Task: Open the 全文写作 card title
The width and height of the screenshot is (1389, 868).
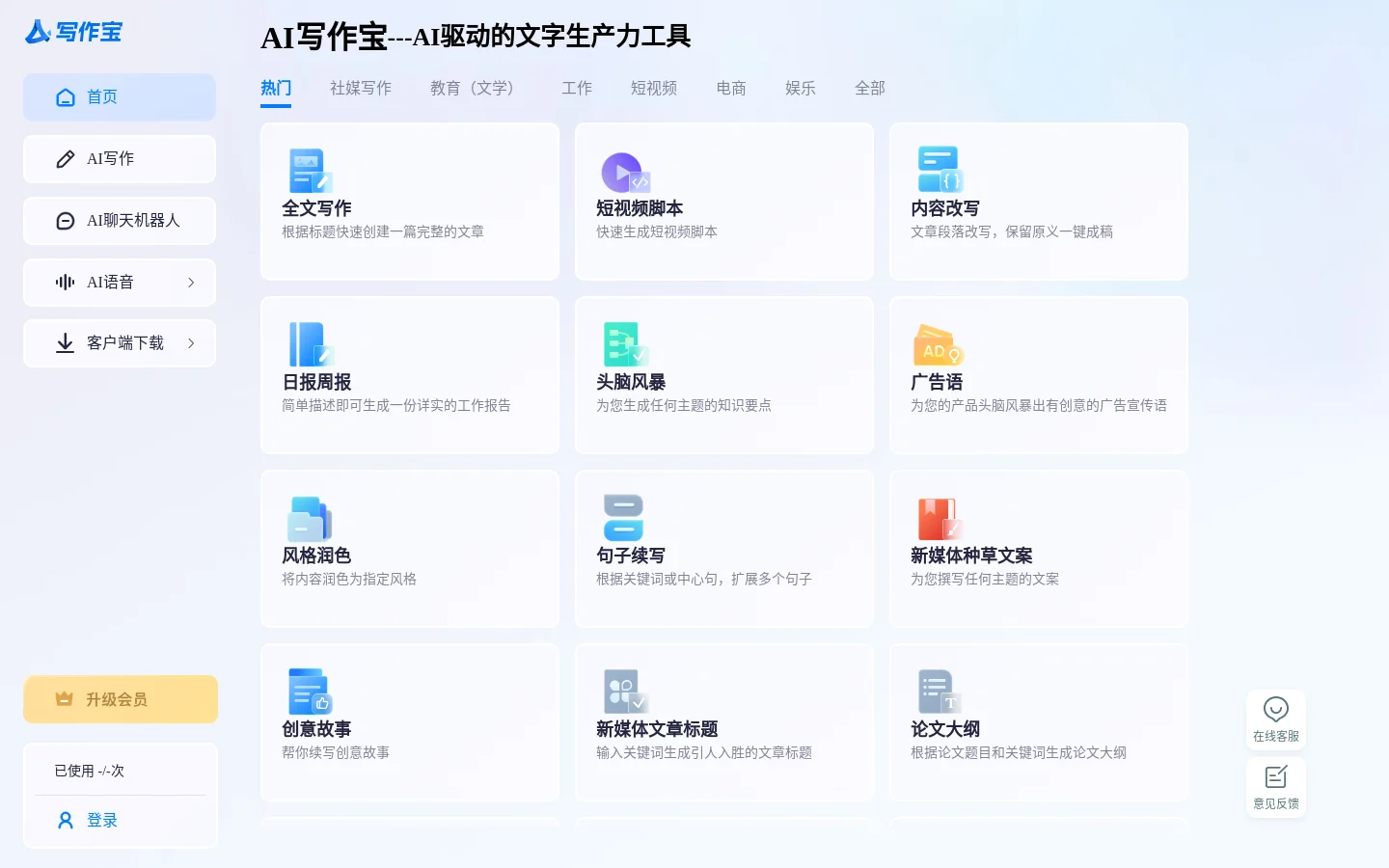Action: [x=316, y=208]
